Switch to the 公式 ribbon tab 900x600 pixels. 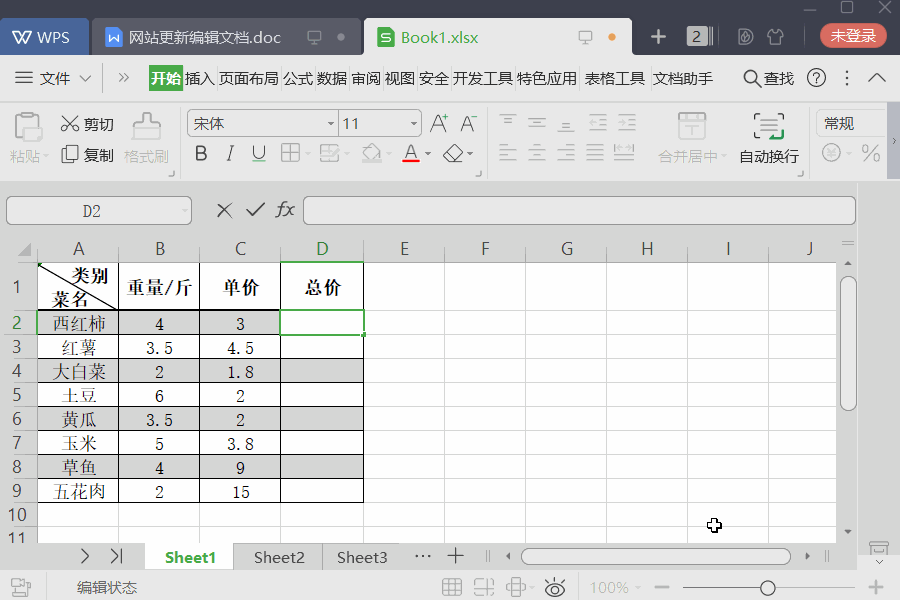point(298,78)
